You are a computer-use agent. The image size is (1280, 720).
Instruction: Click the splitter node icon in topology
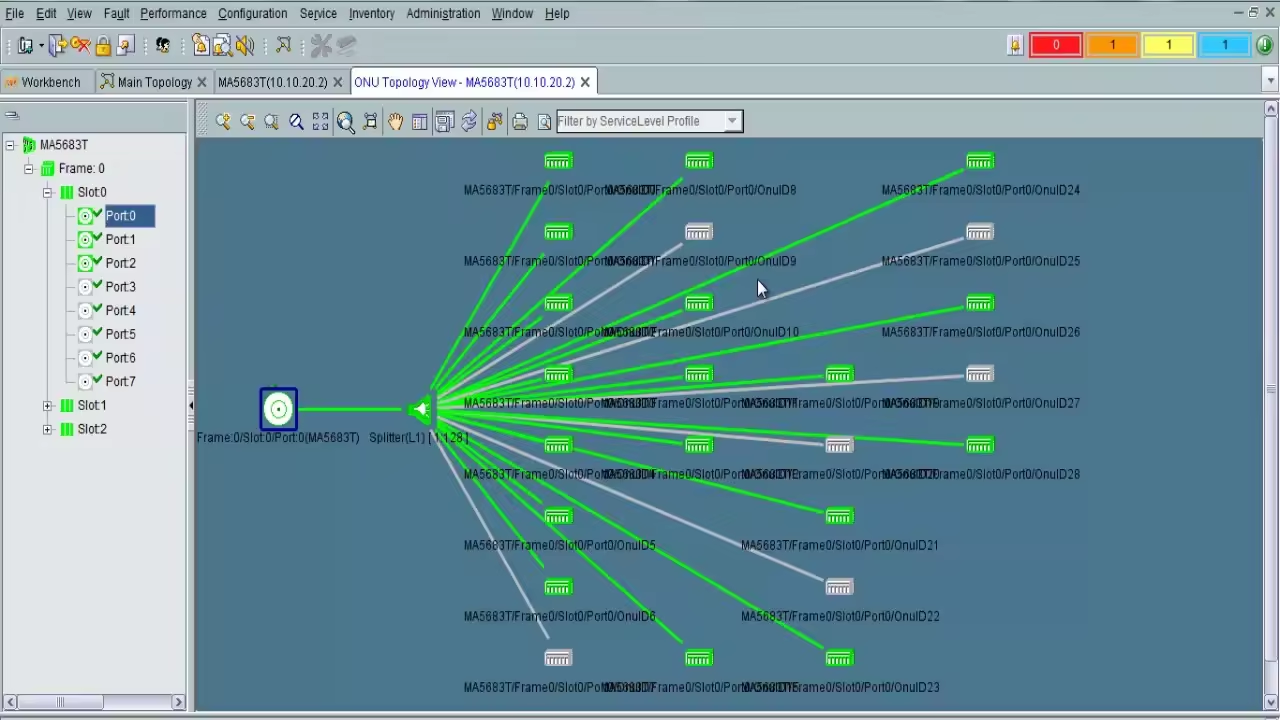point(421,409)
